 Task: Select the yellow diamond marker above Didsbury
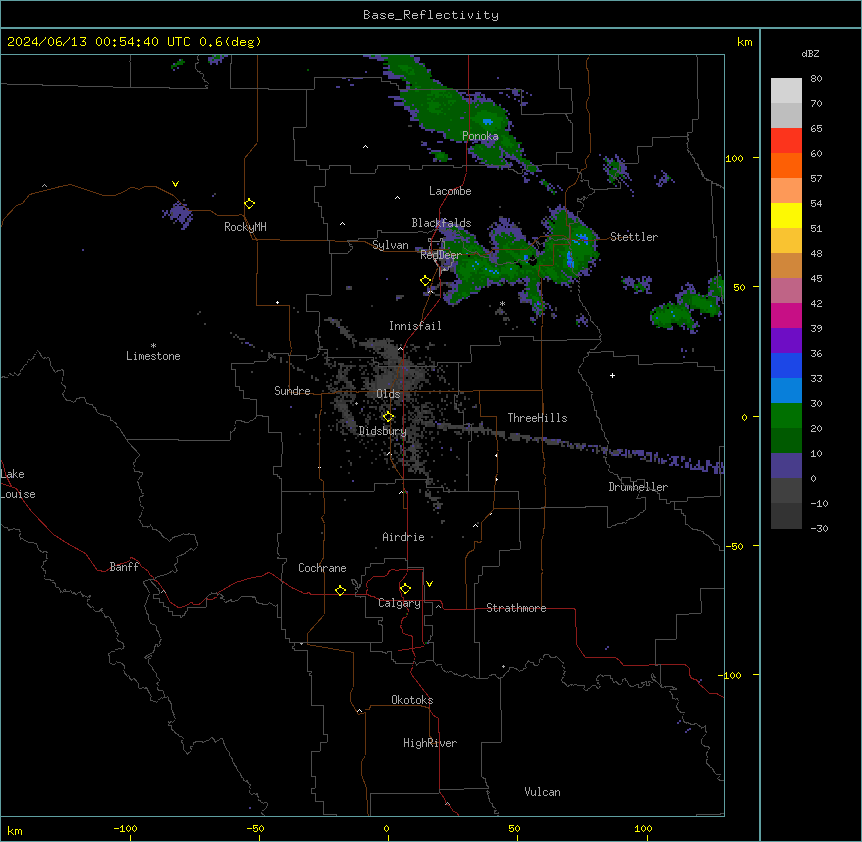click(x=388, y=417)
